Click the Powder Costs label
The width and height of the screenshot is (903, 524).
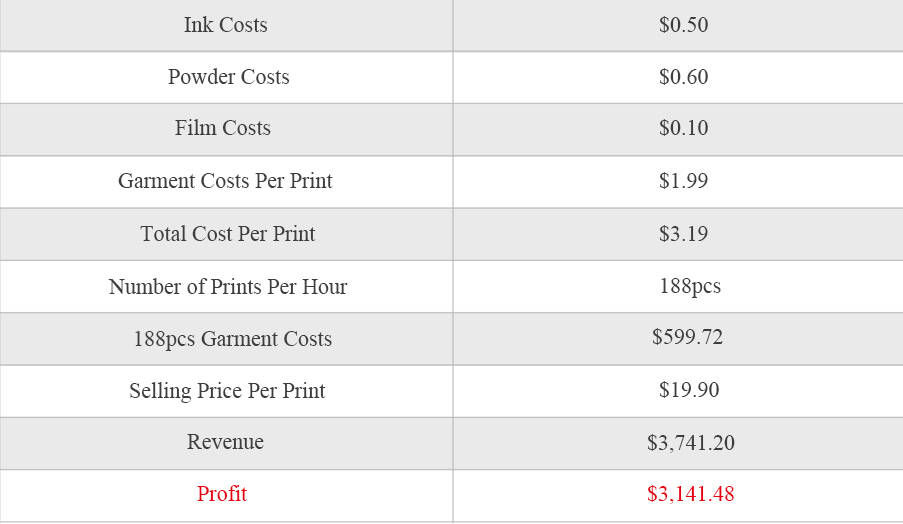point(228,77)
